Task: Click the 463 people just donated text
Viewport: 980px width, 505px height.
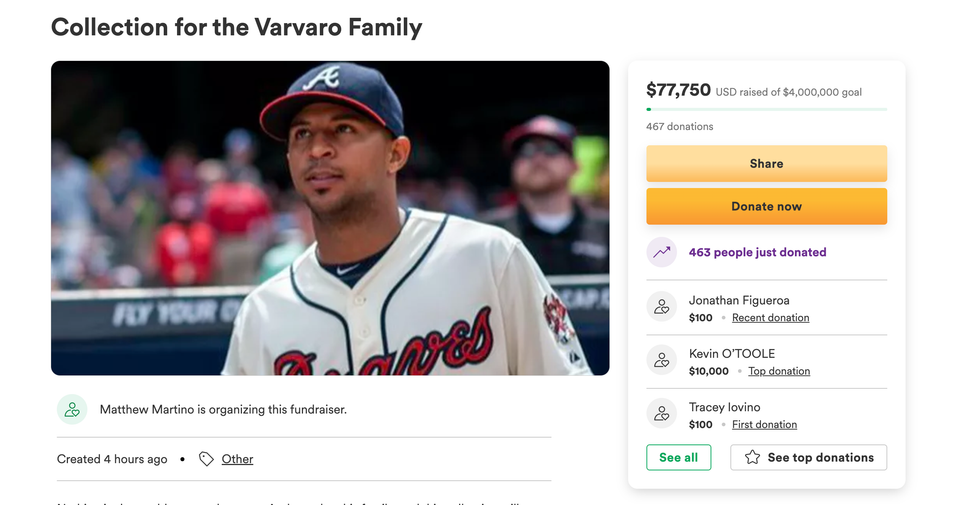Action: tap(757, 253)
